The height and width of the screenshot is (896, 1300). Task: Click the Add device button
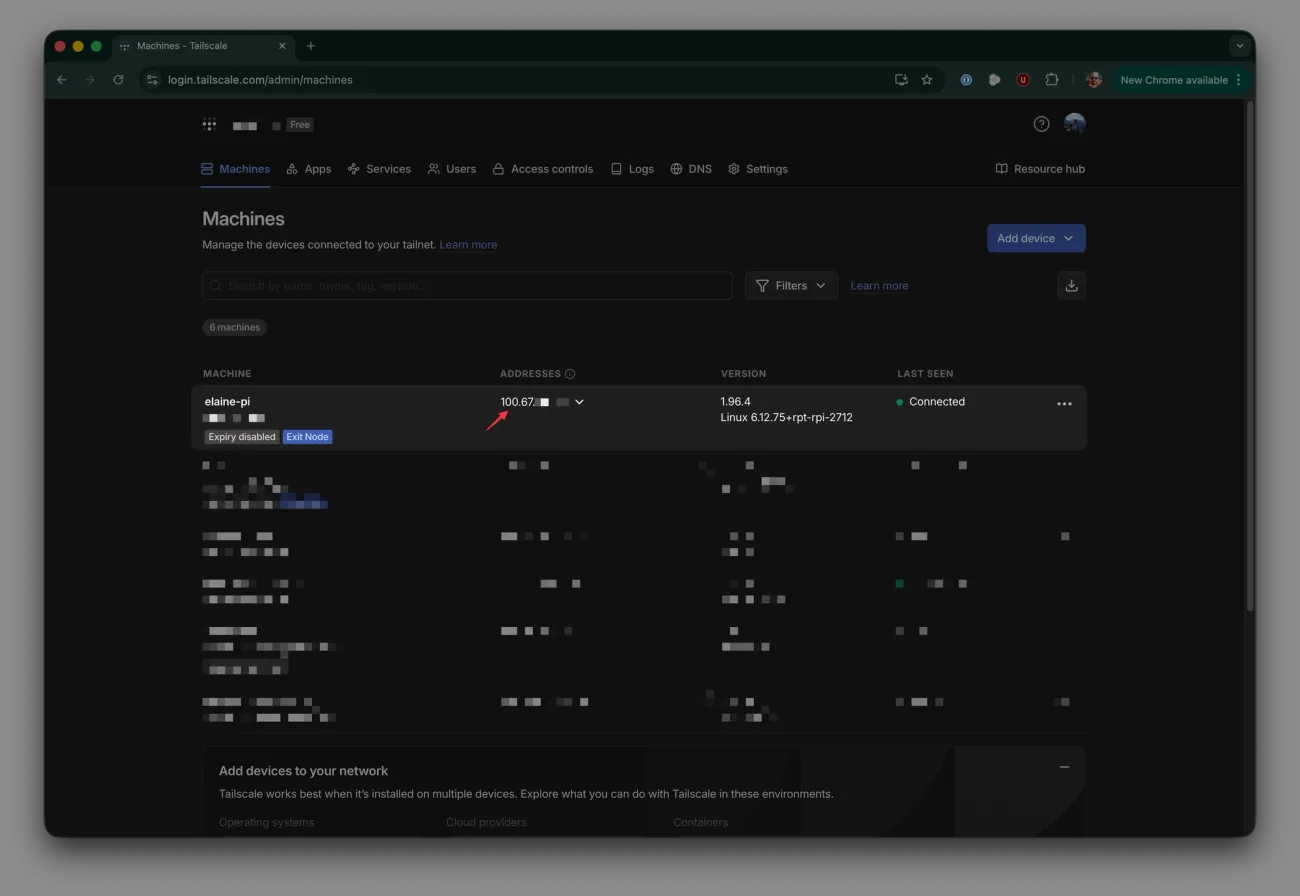tap(1036, 238)
